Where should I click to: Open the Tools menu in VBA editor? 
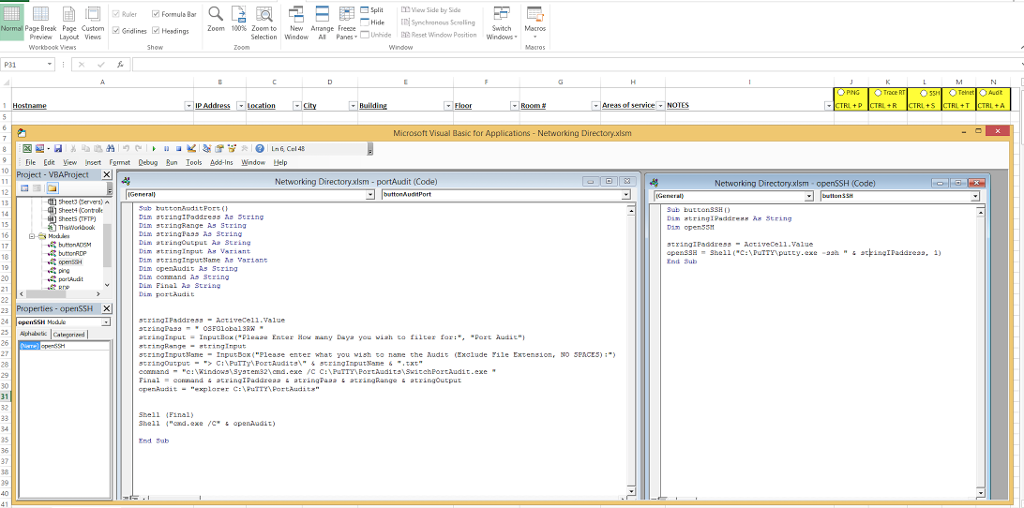point(194,162)
